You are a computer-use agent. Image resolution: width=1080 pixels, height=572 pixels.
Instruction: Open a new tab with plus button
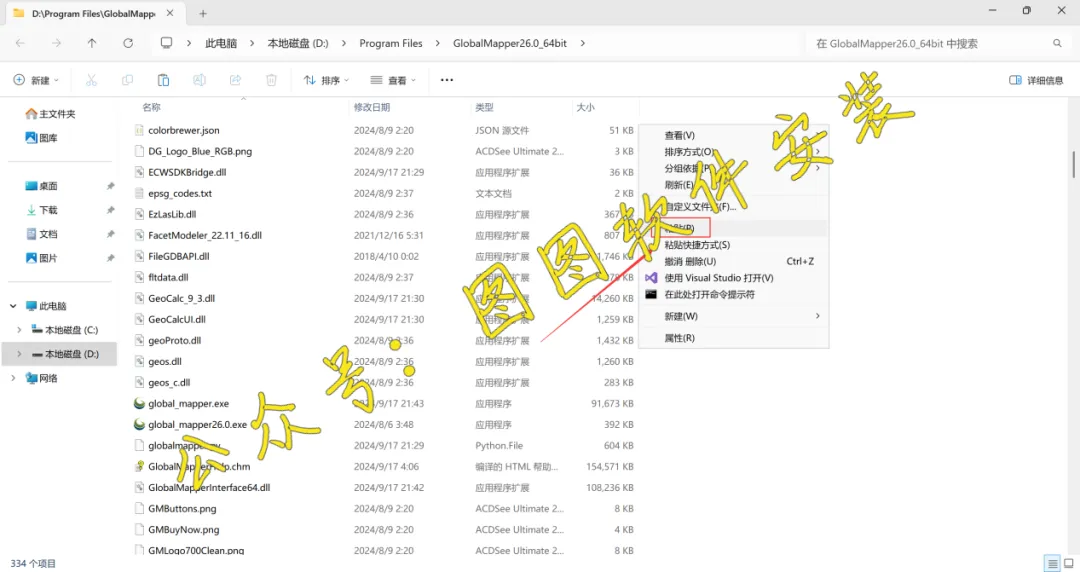click(x=202, y=13)
